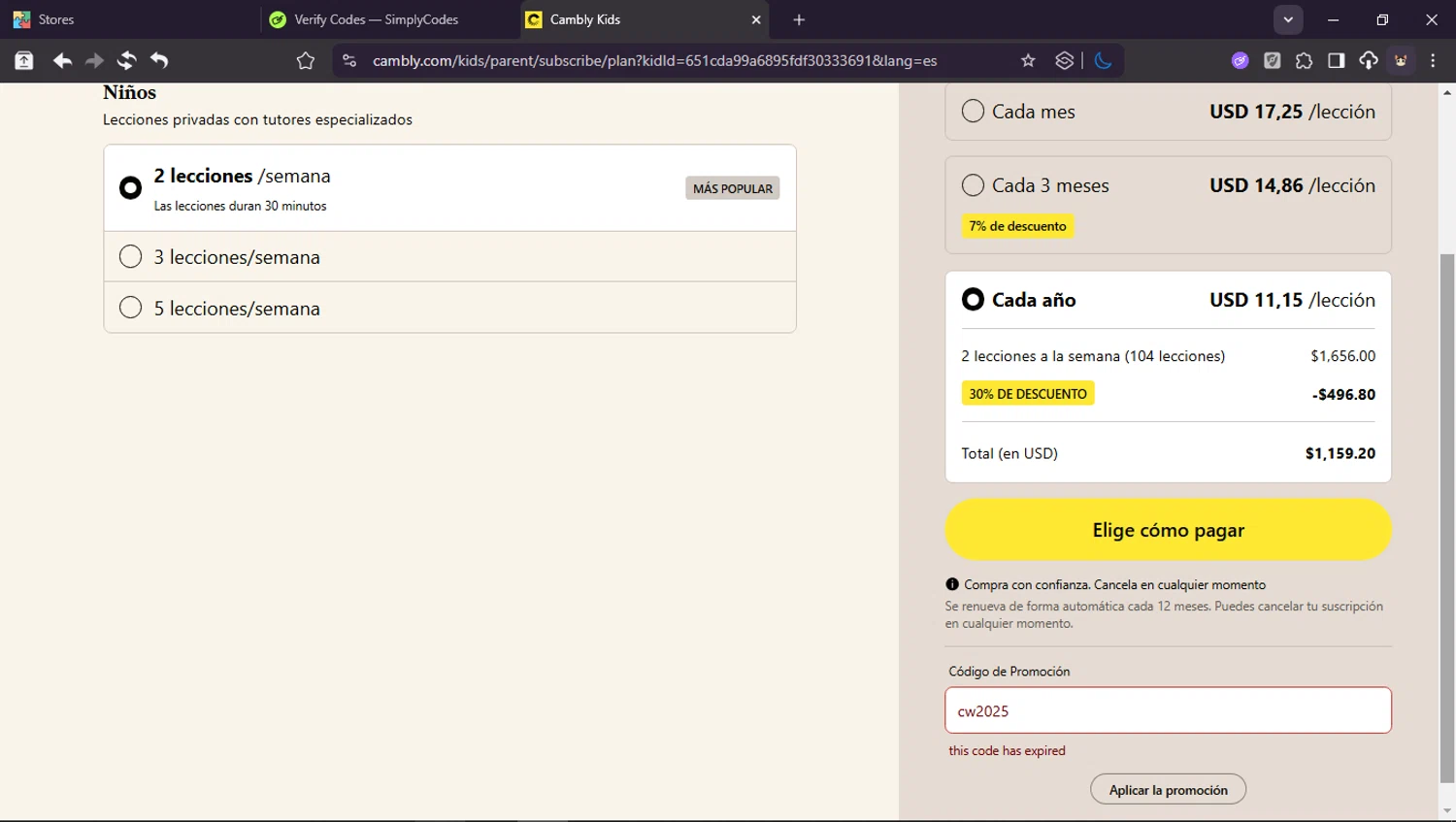Image resolution: width=1456 pixels, height=822 pixels.
Task: Click the share/upload icon at toolbar left
Action: [23, 60]
